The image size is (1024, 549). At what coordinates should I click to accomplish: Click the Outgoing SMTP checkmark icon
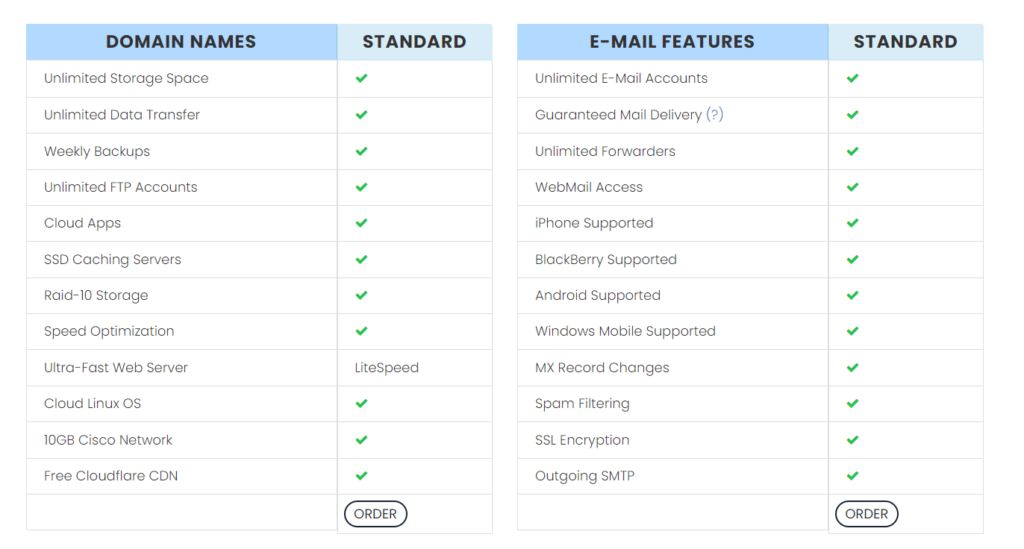coord(852,476)
